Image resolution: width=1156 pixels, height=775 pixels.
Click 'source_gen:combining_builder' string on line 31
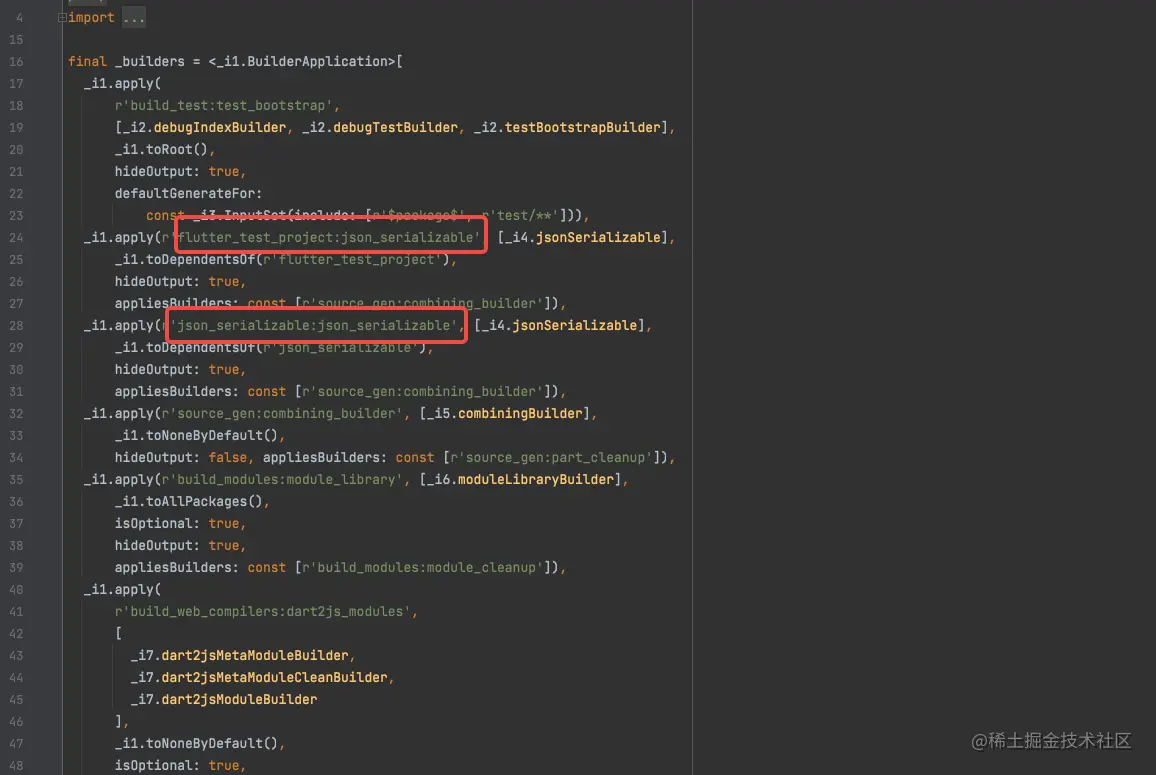[x=422, y=392]
